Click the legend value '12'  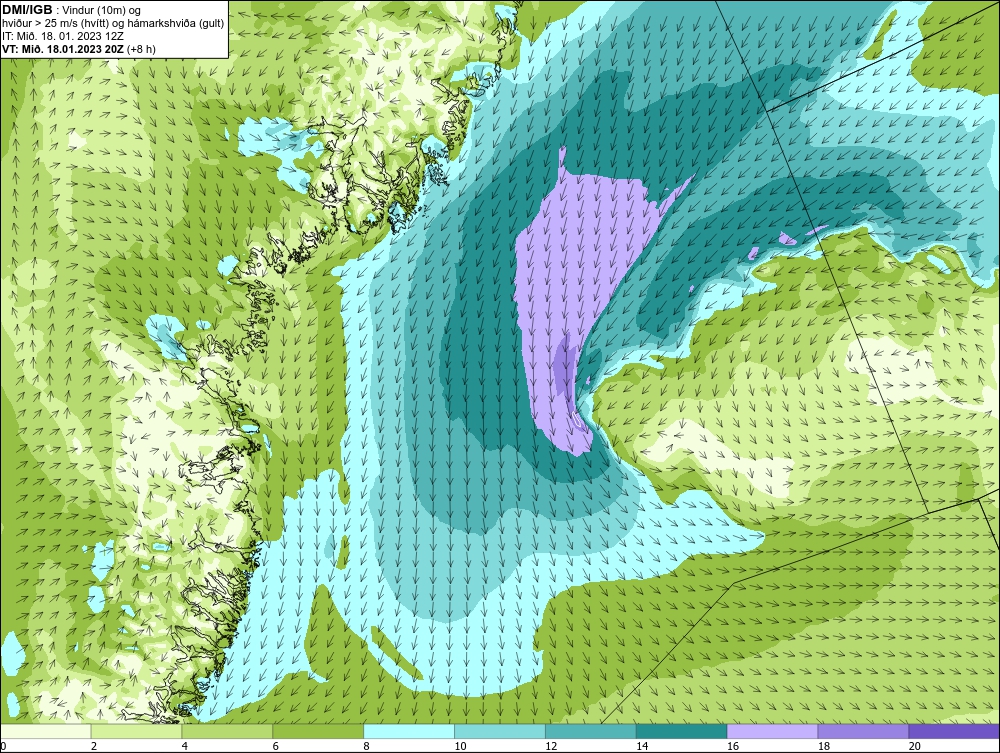click(551, 746)
